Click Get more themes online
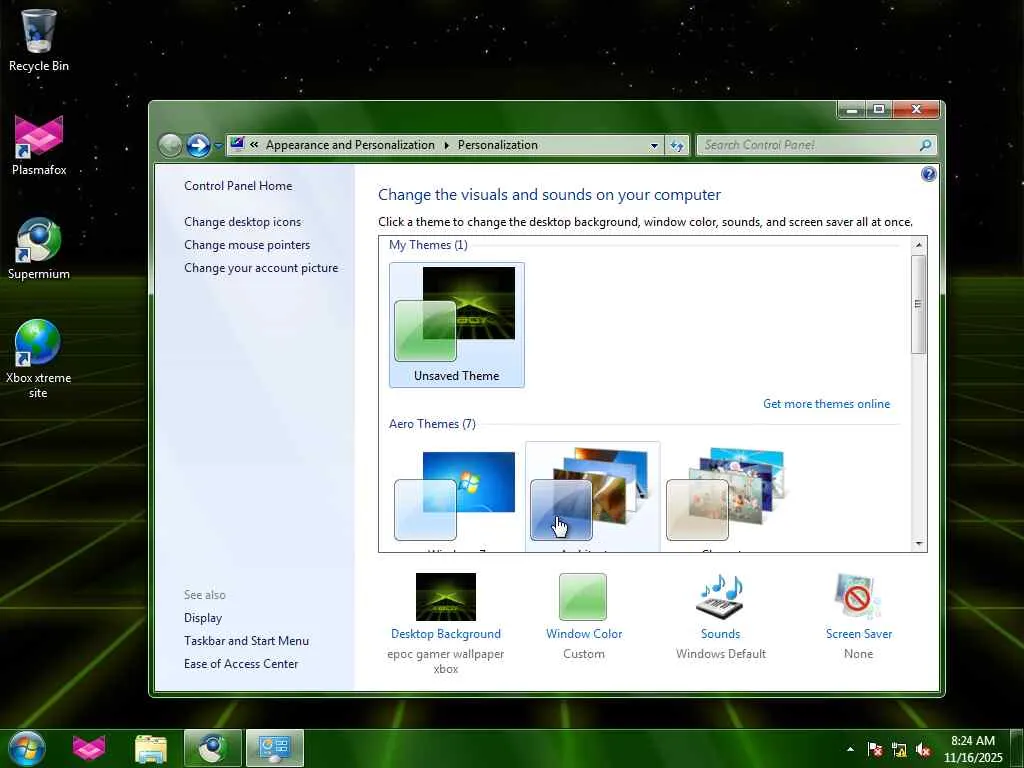This screenshot has height=768, width=1024. (826, 404)
